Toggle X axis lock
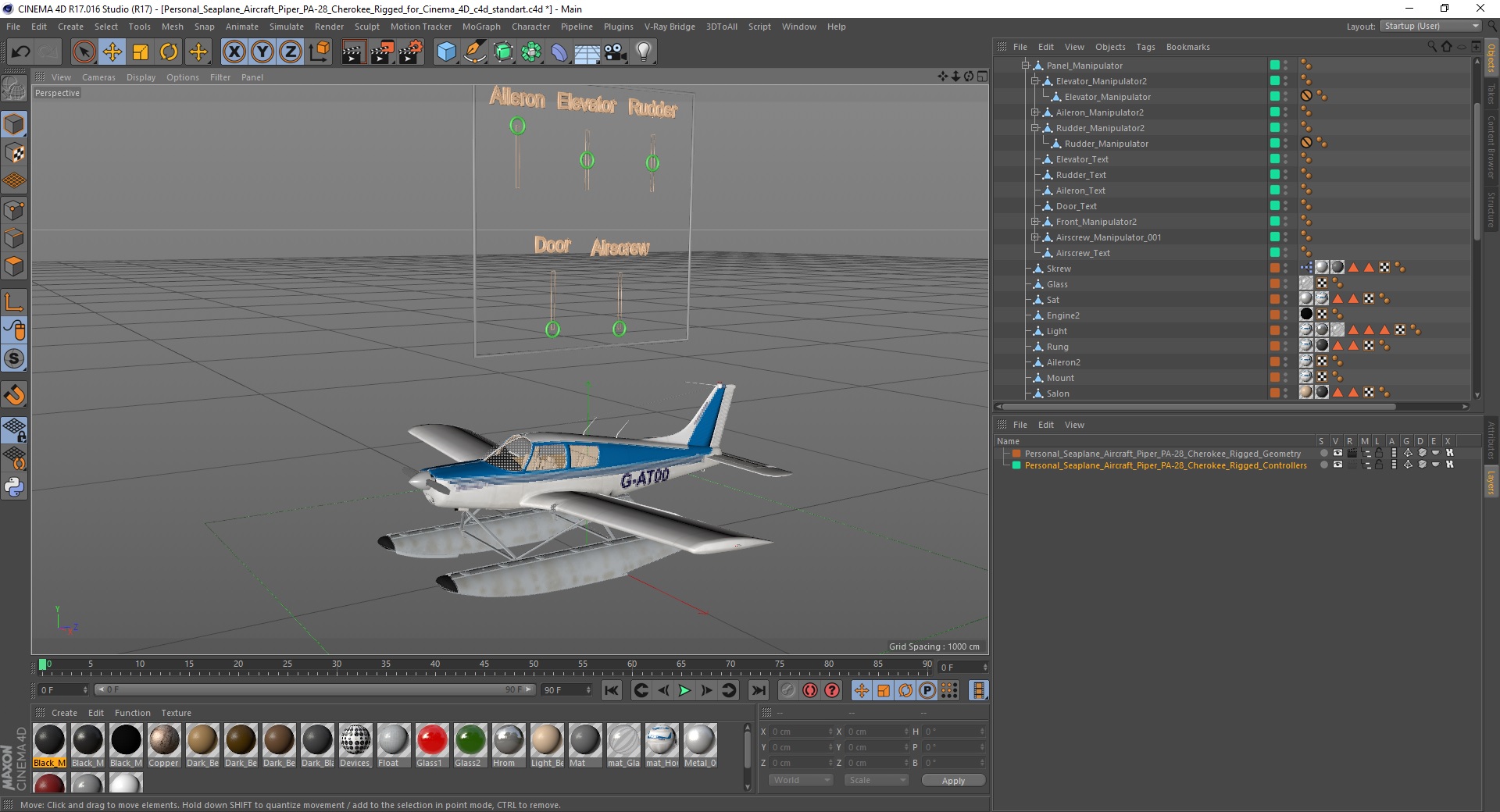Screen dimensions: 1500x812 234,52
